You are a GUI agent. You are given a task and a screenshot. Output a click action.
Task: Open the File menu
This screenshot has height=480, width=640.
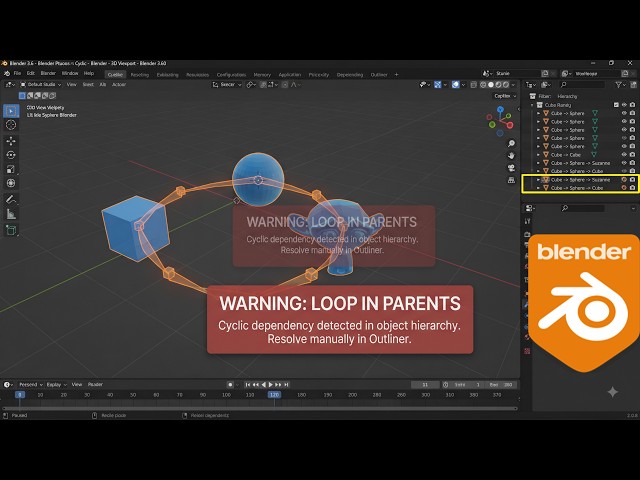click(x=17, y=73)
